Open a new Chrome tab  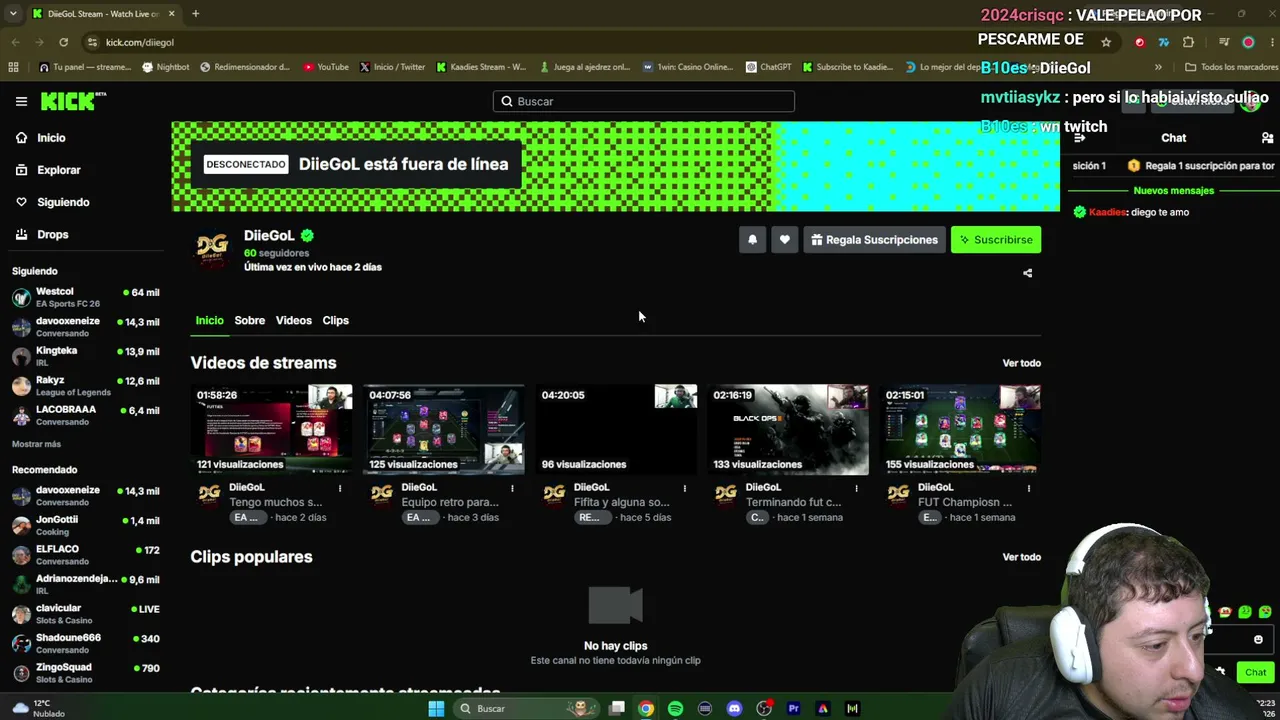(195, 14)
